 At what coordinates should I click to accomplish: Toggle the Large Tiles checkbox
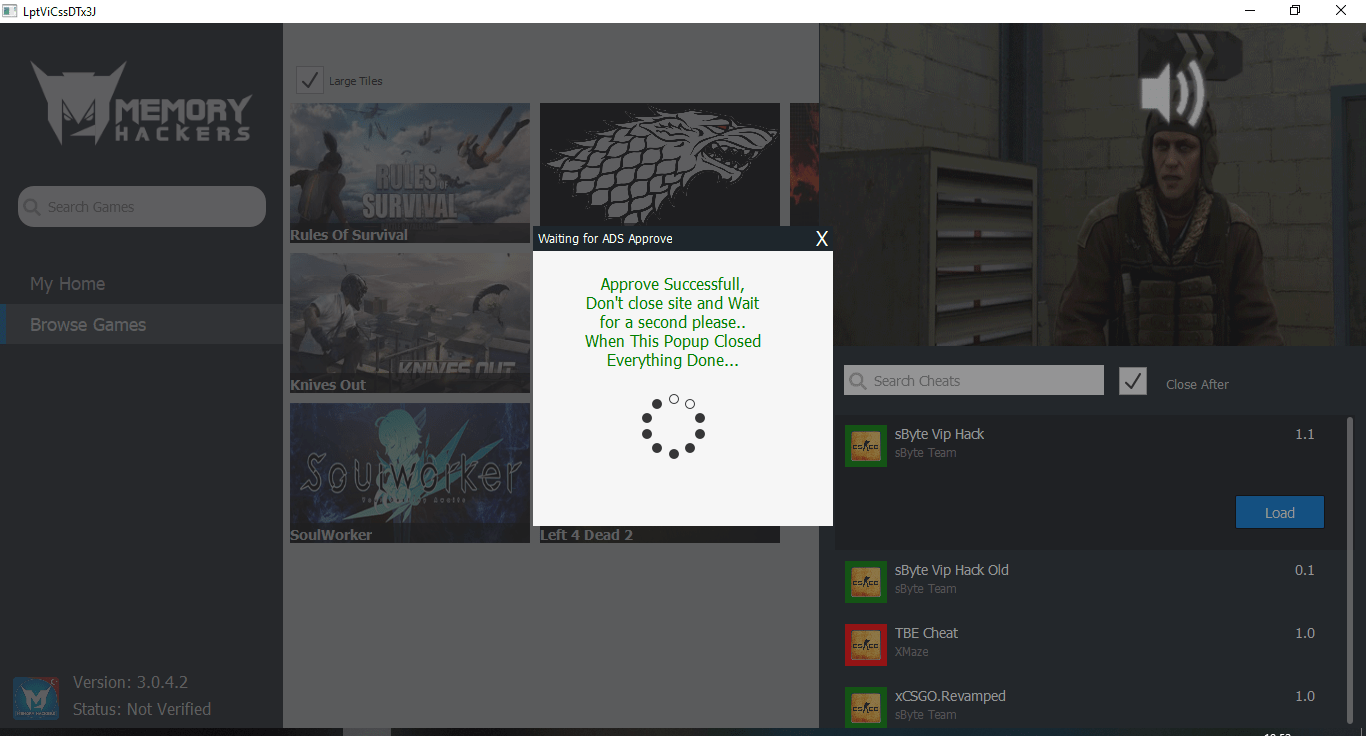coord(310,79)
